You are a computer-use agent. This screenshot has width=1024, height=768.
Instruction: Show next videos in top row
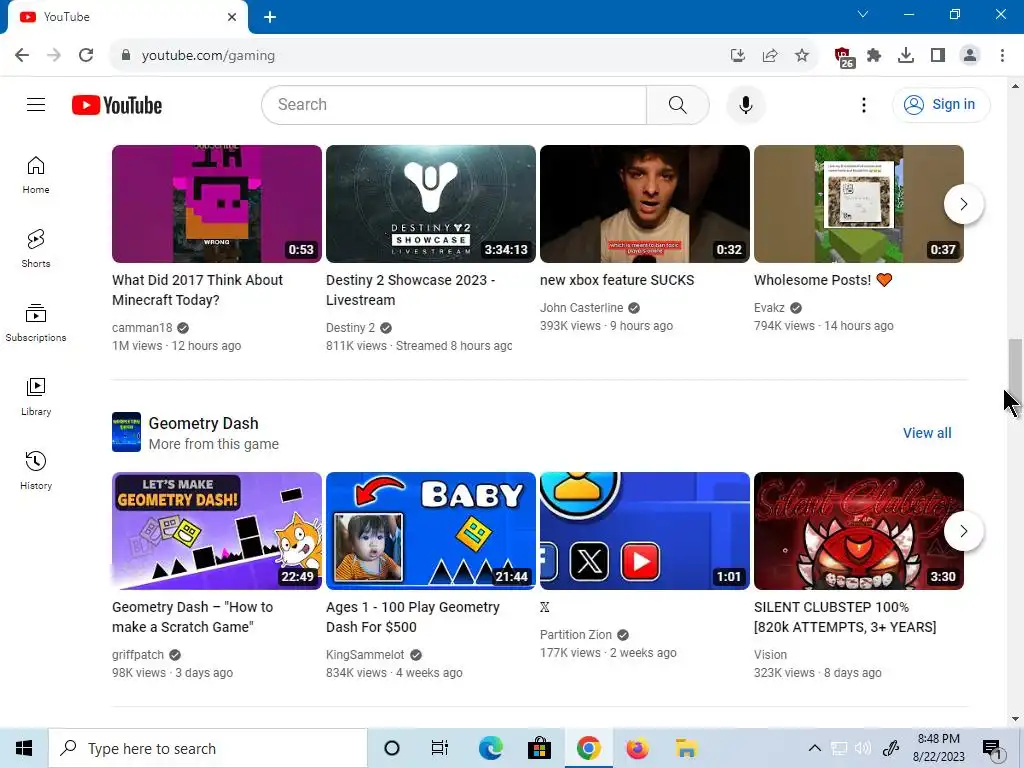coord(963,204)
